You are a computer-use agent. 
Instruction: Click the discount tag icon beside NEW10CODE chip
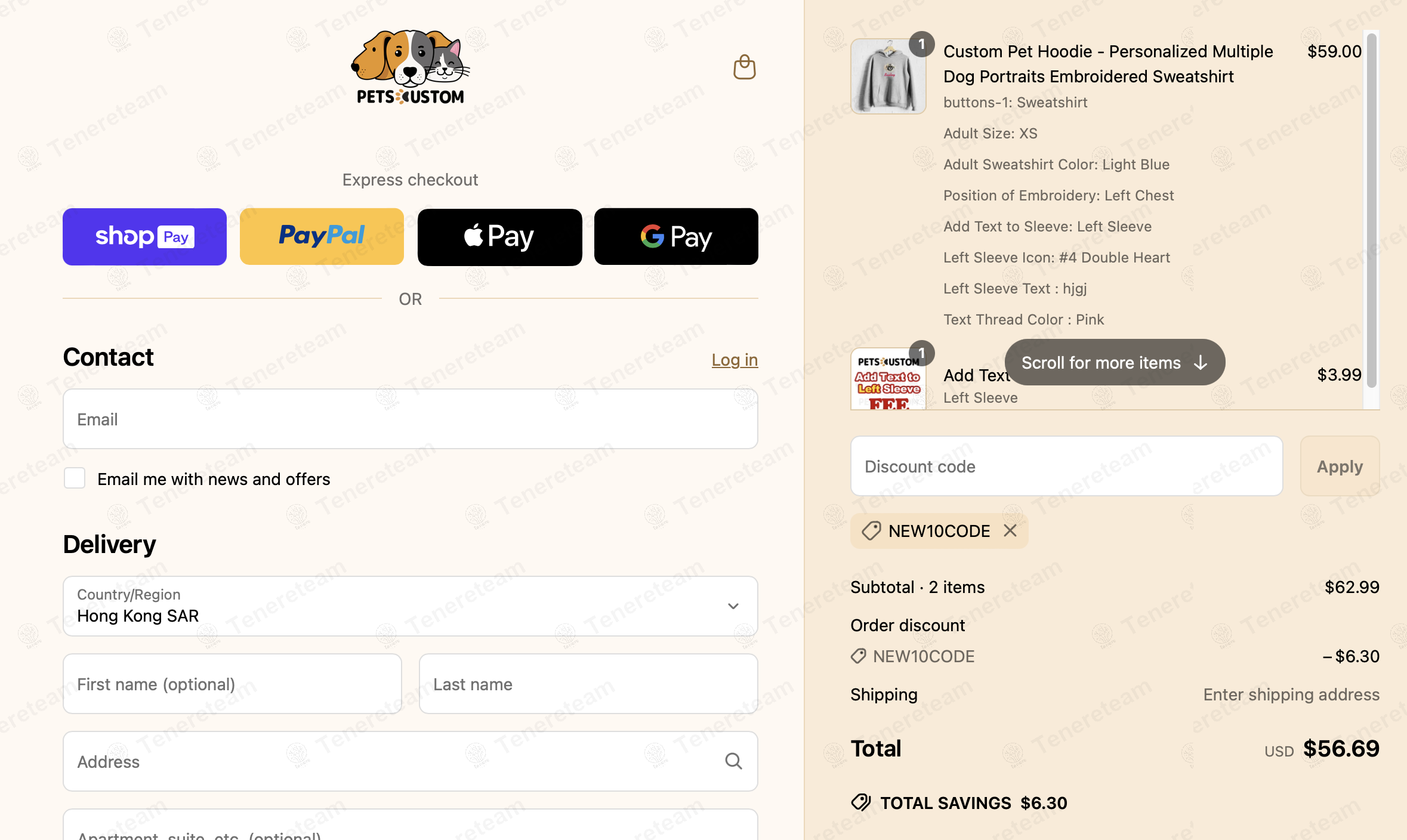(871, 530)
